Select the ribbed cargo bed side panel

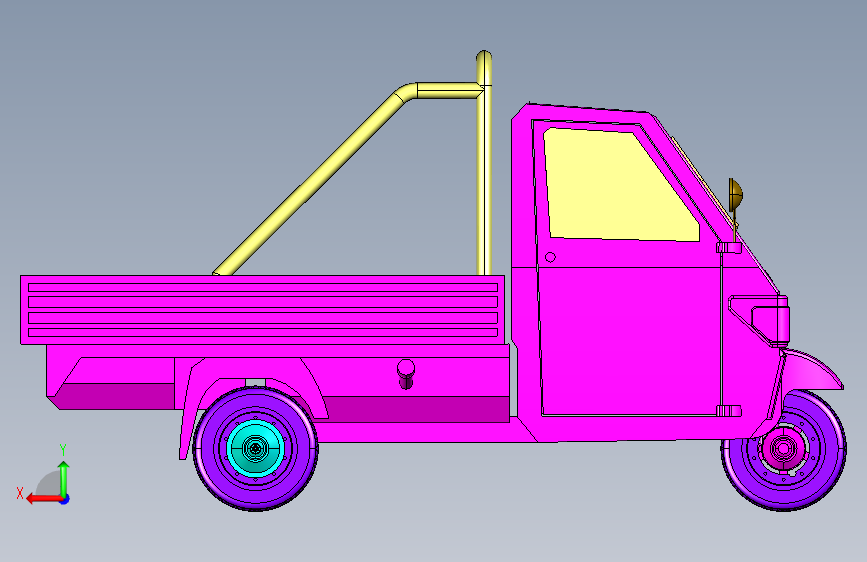click(x=263, y=310)
